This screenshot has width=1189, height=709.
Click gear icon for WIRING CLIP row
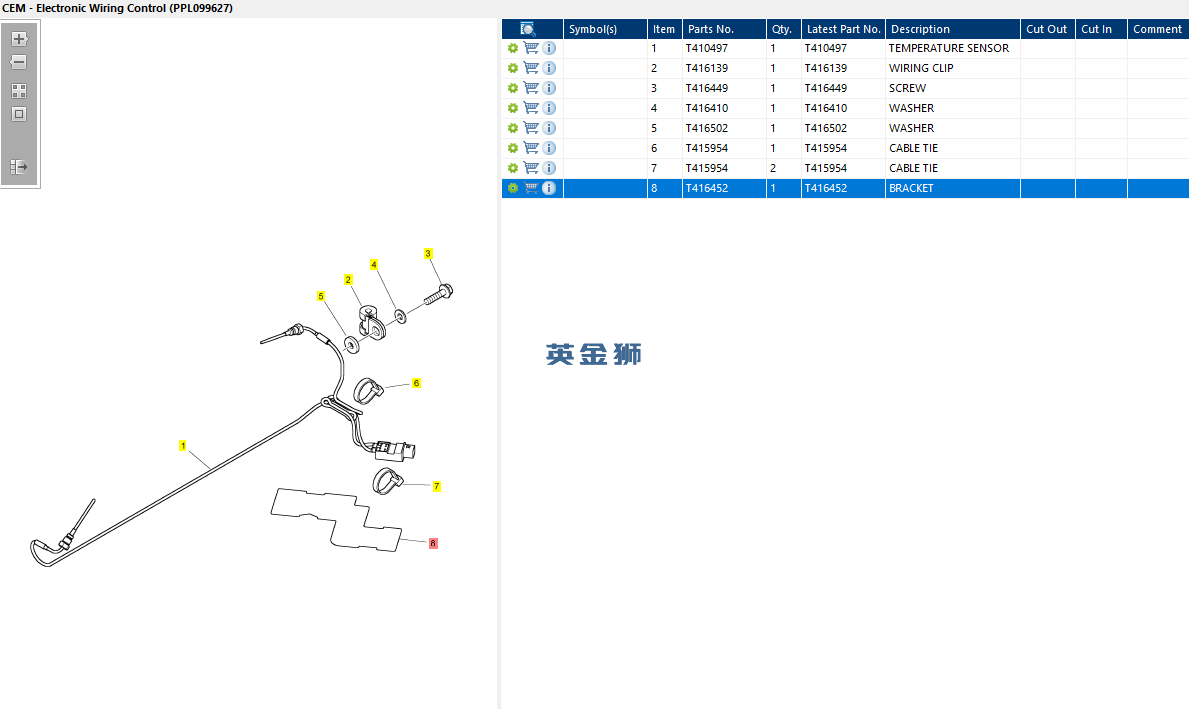(x=513, y=68)
